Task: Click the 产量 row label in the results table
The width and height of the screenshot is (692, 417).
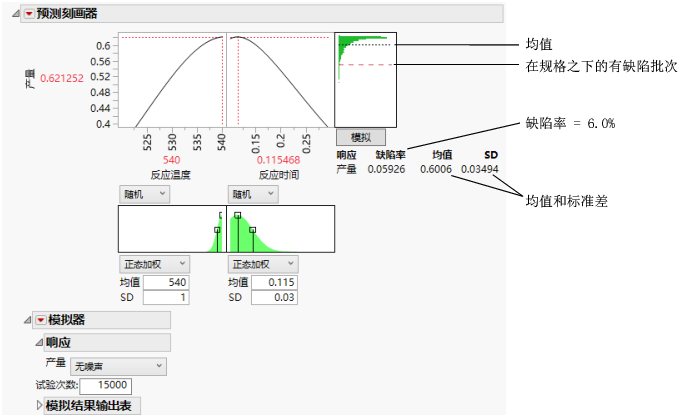Action: tap(346, 169)
